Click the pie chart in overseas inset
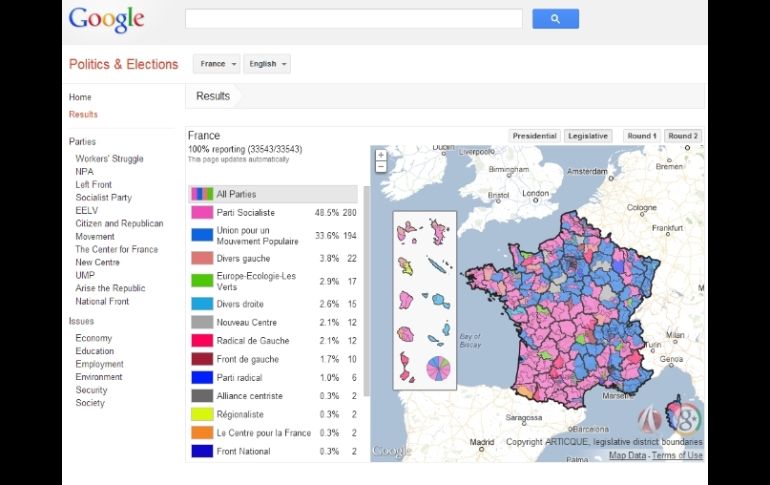 point(438,368)
